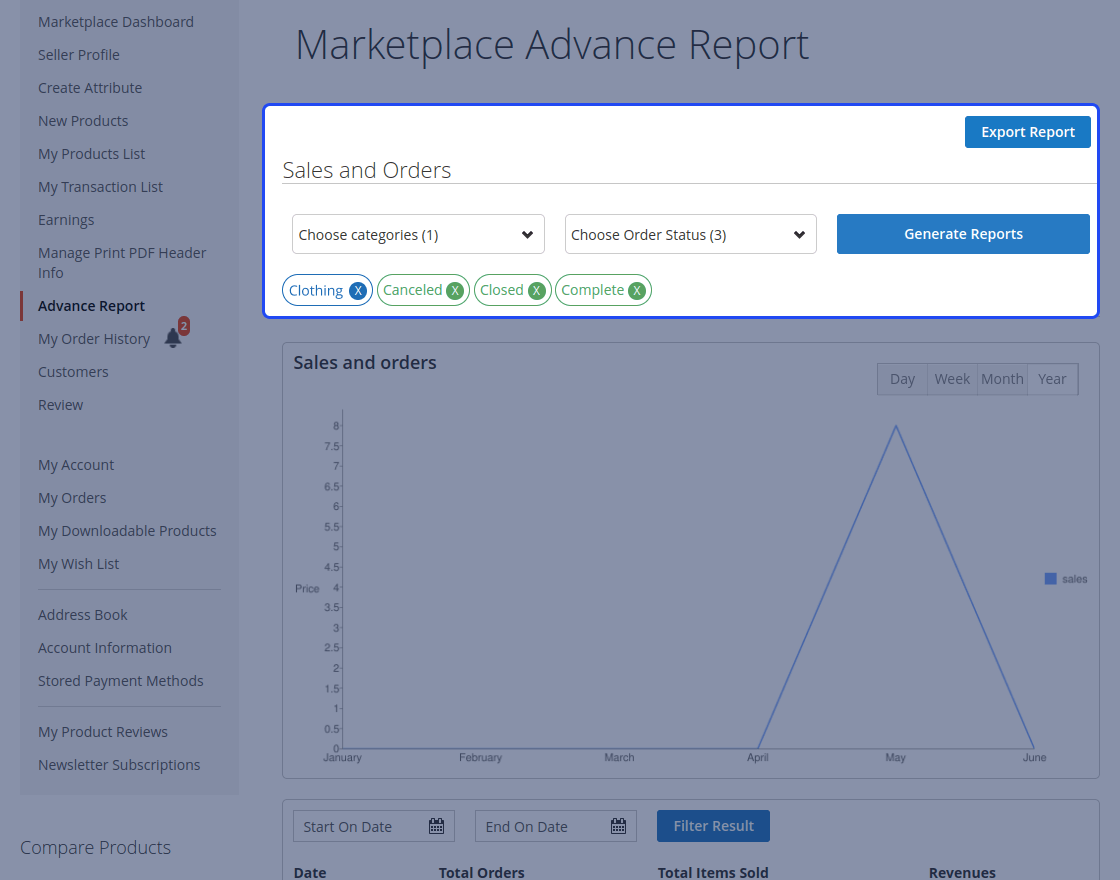The image size is (1120, 880).
Task: Open My Wish List
Action: (x=79, y=564)
